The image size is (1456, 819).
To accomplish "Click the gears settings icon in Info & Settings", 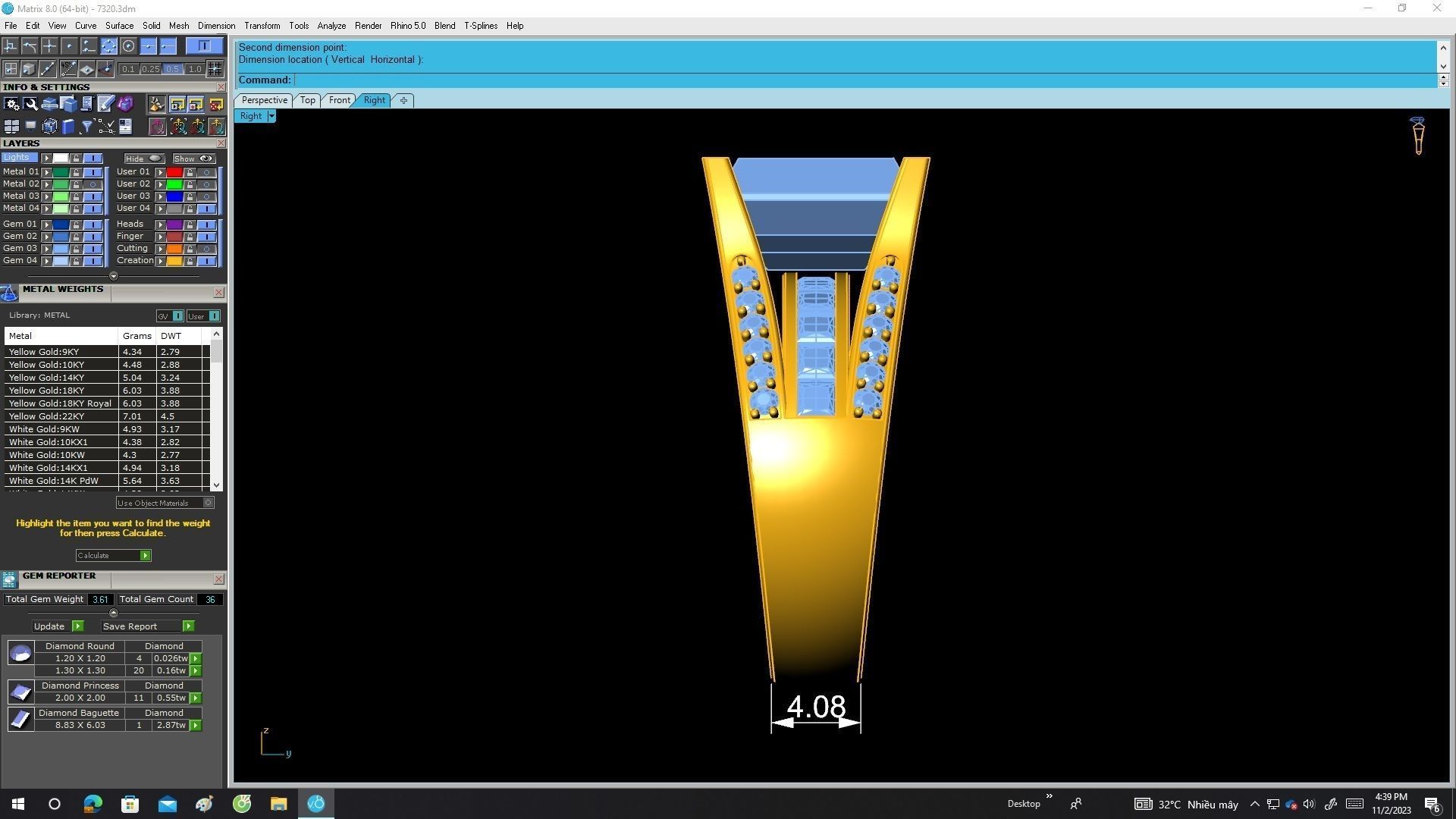I will click(x=11, y=104).
